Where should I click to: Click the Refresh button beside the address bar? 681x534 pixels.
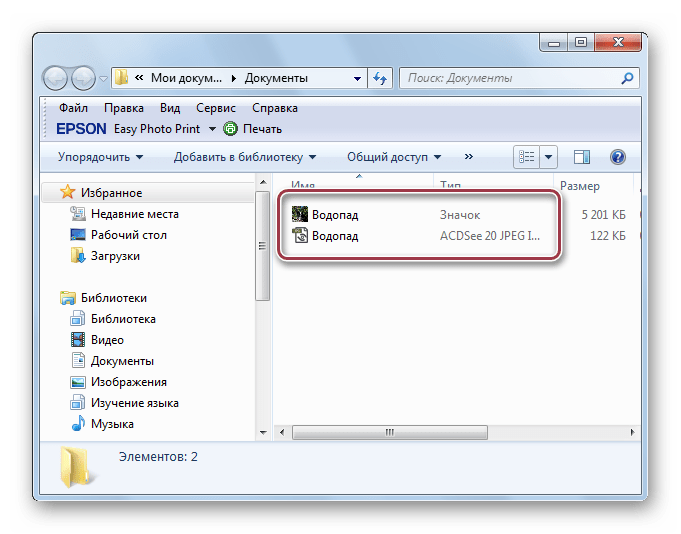pyautogui.click(x=380, y=79)
